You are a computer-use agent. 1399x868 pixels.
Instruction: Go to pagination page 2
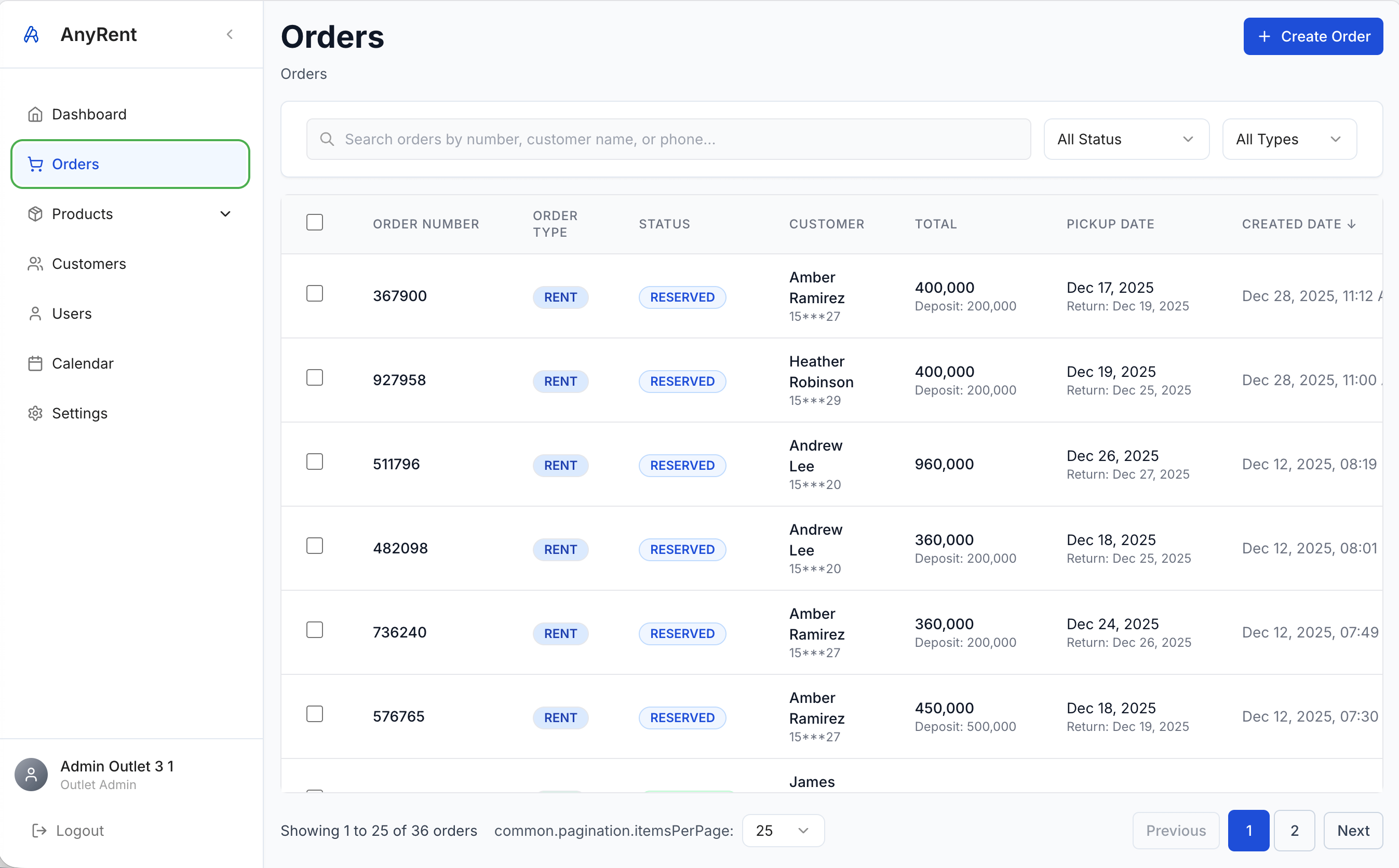coord(1294,831)
